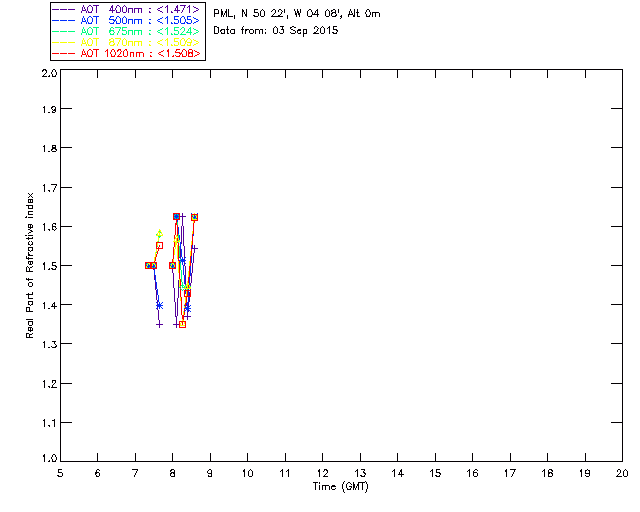Click the 12 hour x-axis label
This screenshot has height=512, width=640.
(x=322, y=473)
